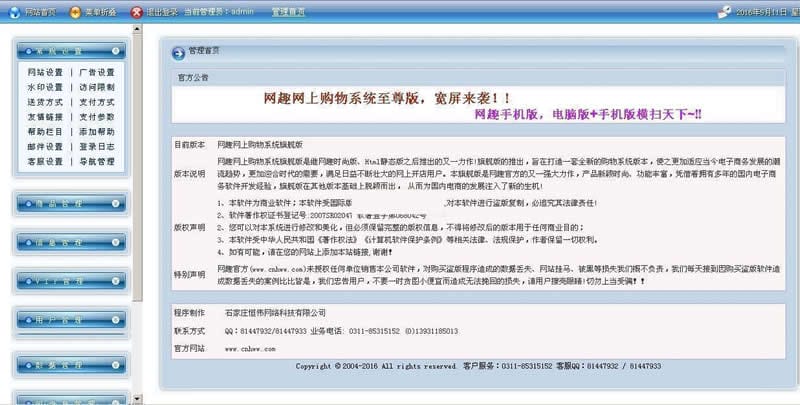Open 广告设置 in the sidebar
The width and height of the screenshot is (800, 405).
(97, 72)
